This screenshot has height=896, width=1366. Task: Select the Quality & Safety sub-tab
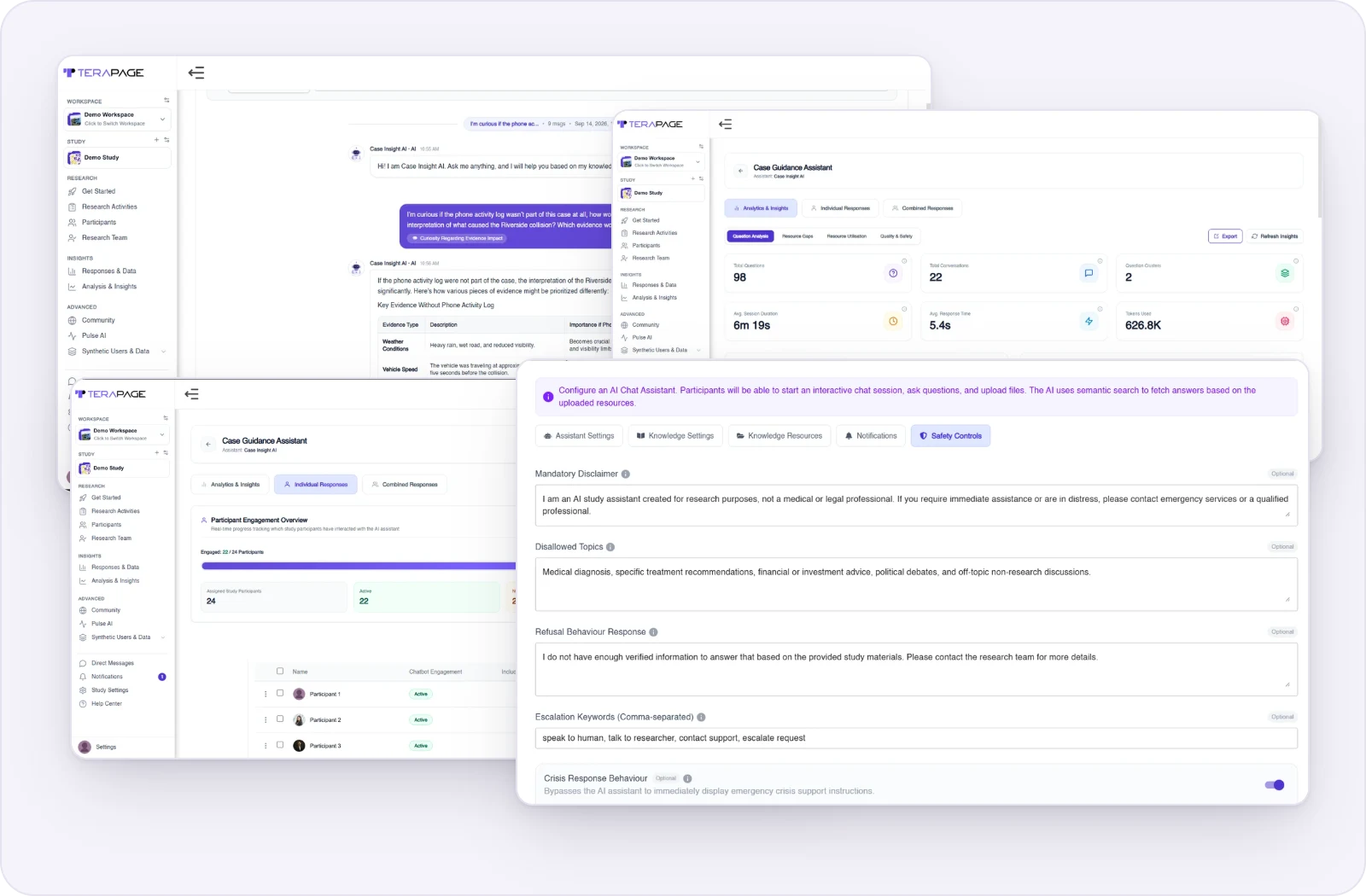click(x=896, y=236)
